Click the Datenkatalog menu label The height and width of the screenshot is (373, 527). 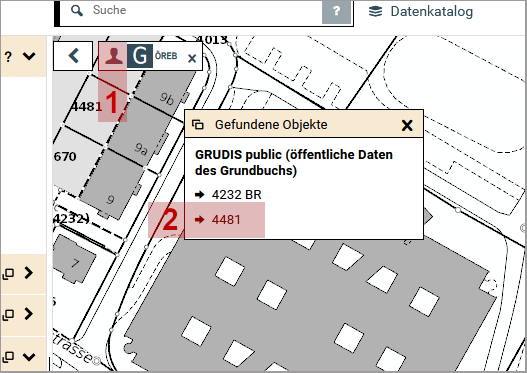tap(432, 11)
